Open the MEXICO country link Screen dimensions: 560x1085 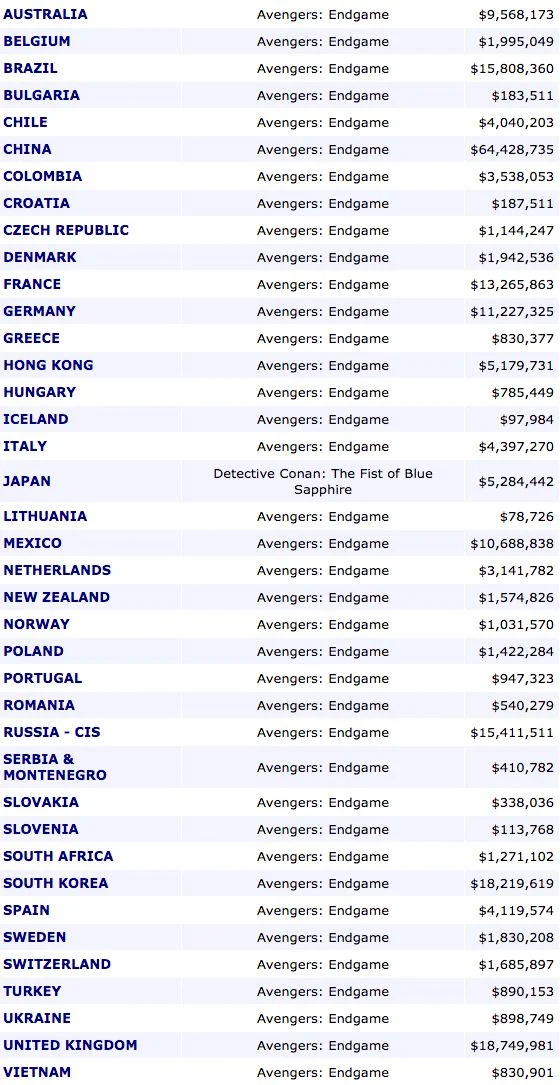(x=33, y=543)
